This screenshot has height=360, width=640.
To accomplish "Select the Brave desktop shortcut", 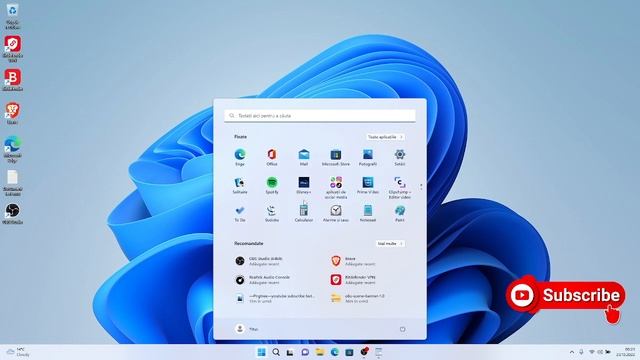I will click(x=12, y=113).
